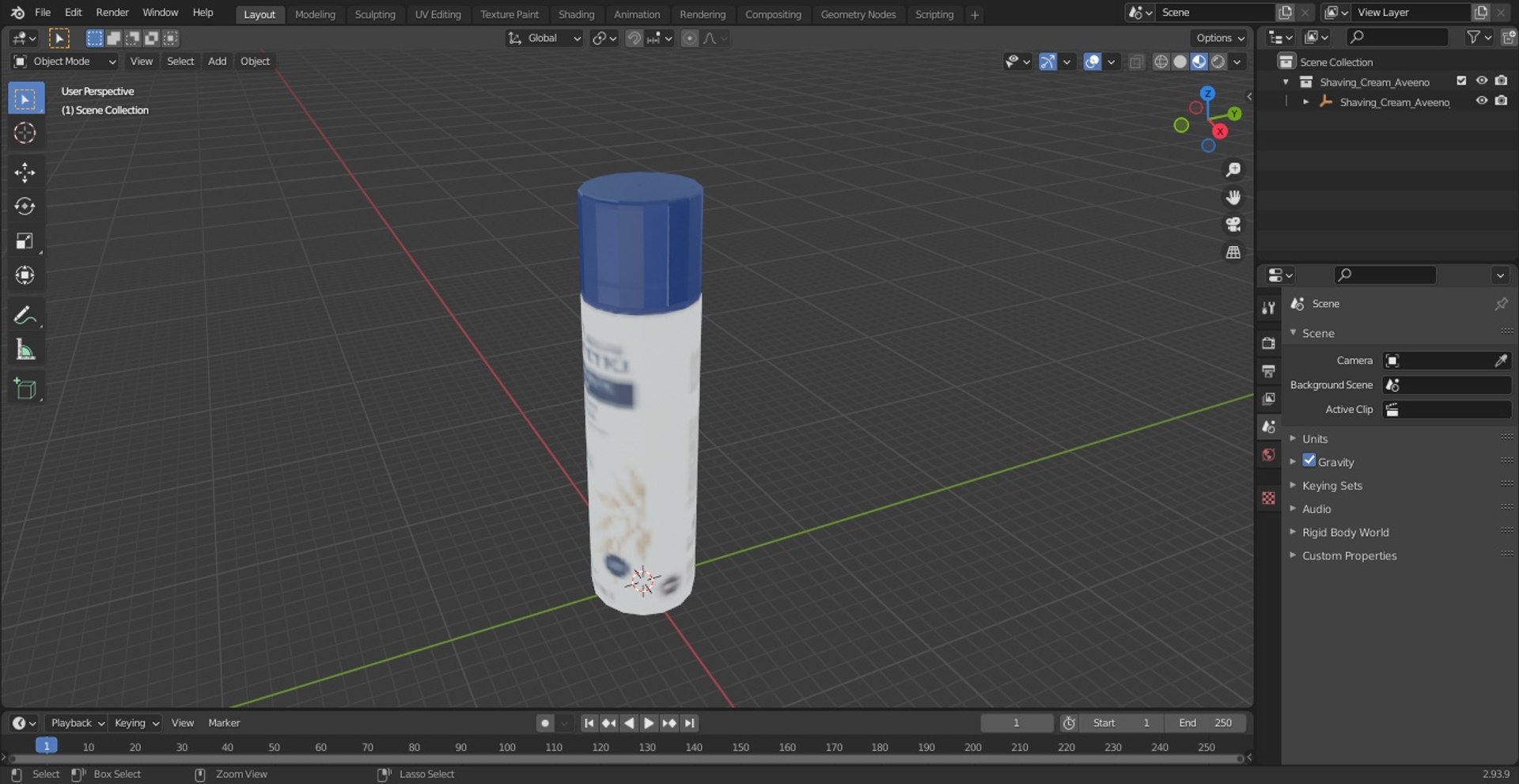Open timeline Marker menu
1519x784 pixels.
click(224, 723)
